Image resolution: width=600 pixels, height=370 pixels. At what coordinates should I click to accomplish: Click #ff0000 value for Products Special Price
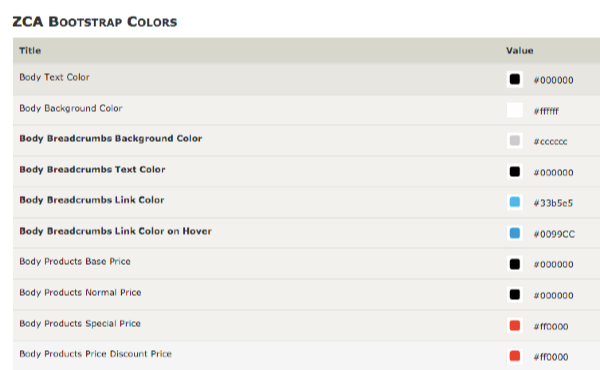click(x=551, y=326)
